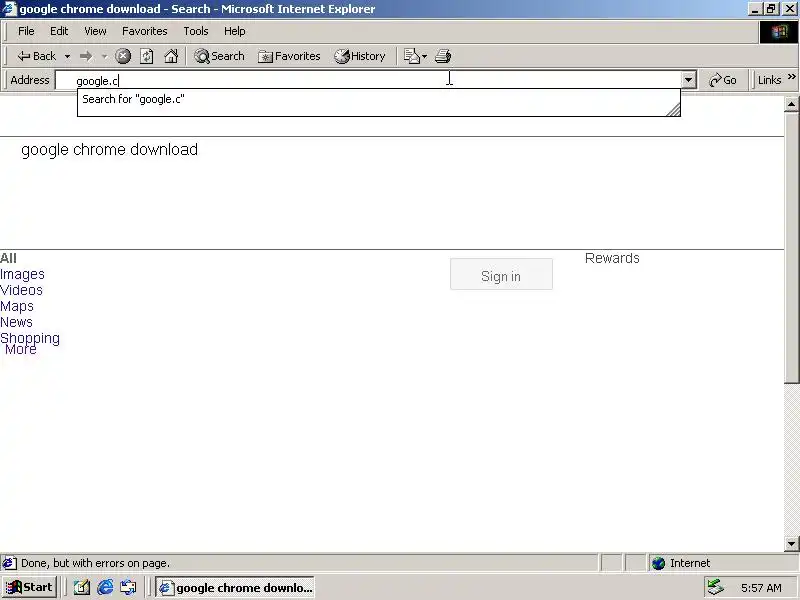Open the Tools menu
The image size is (800, 600).
tap(196, 31)
